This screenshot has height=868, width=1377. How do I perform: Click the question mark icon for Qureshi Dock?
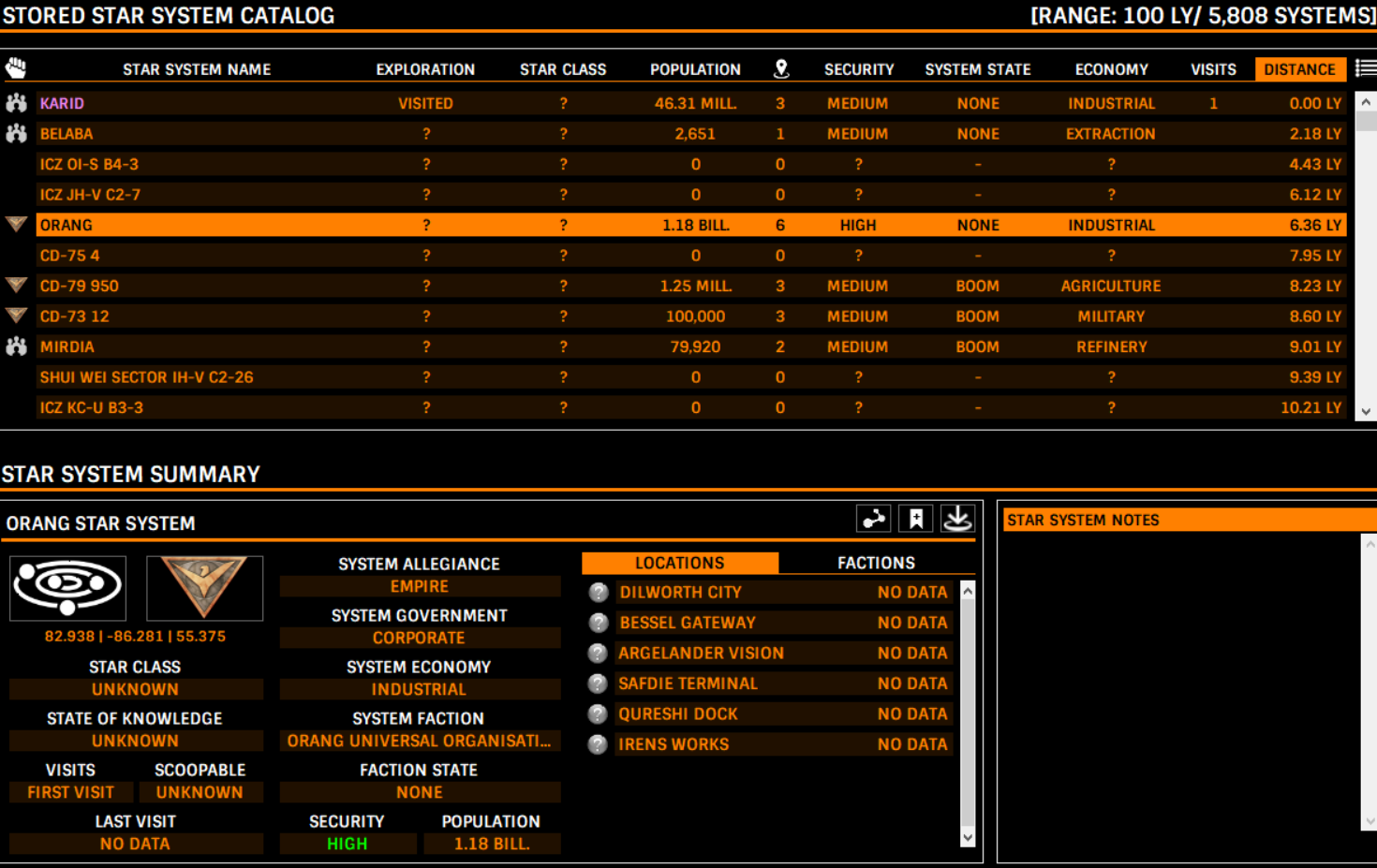(598, 714)
